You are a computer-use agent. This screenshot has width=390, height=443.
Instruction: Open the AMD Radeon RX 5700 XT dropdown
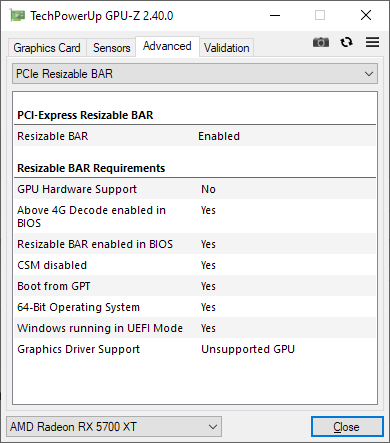click(x=114, y=427)
